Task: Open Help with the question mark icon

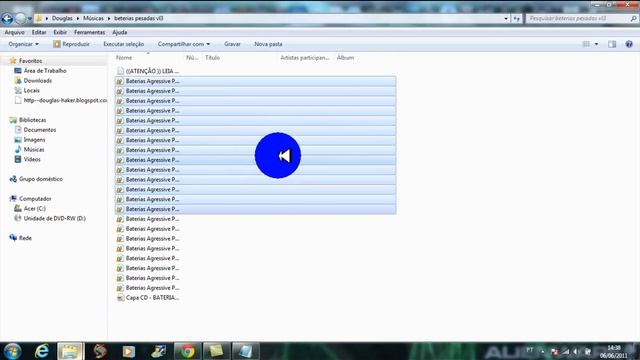Action: (629, 44)
